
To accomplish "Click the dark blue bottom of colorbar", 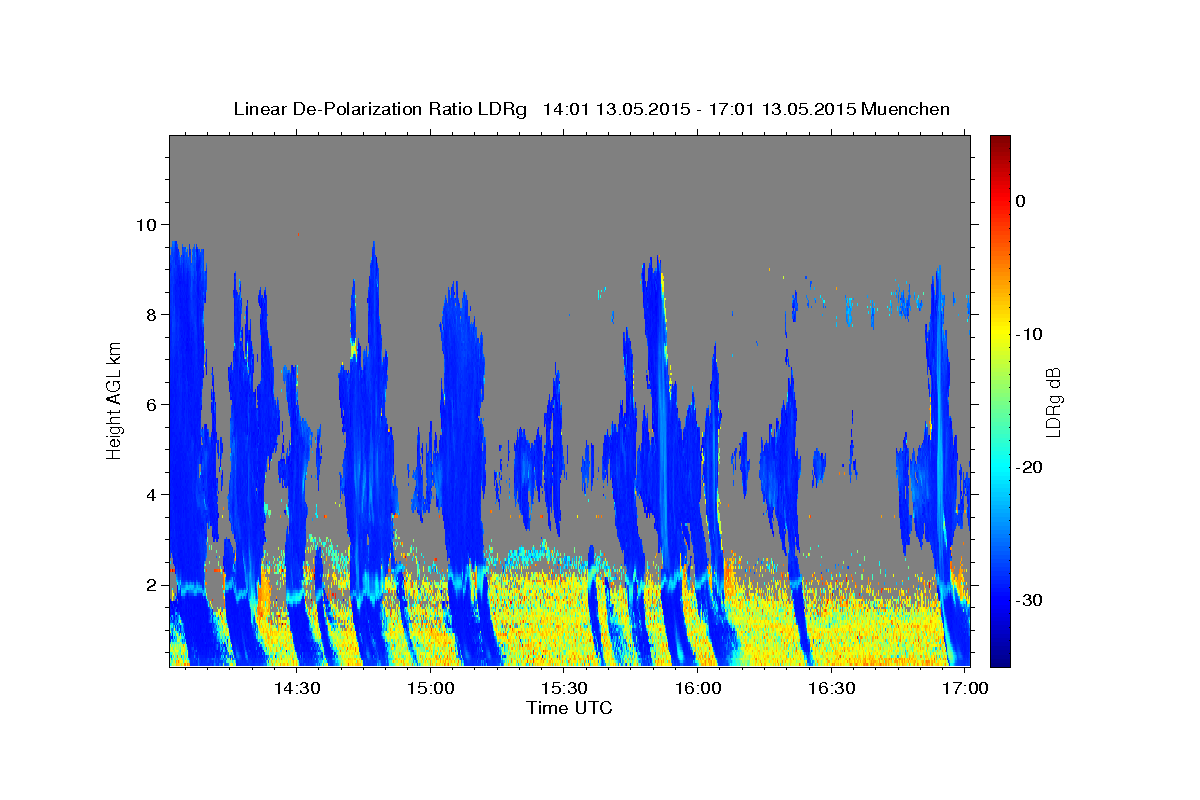I will pyautogui.click(x=1000, y=658).
